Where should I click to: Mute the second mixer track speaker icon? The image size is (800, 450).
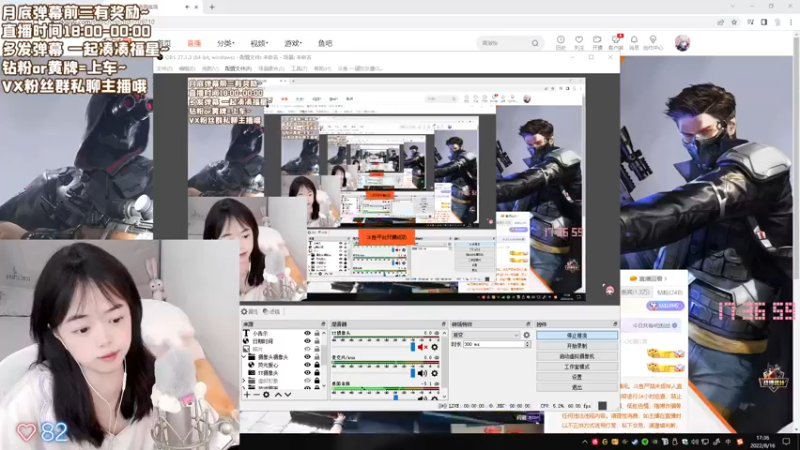point(422,373)
